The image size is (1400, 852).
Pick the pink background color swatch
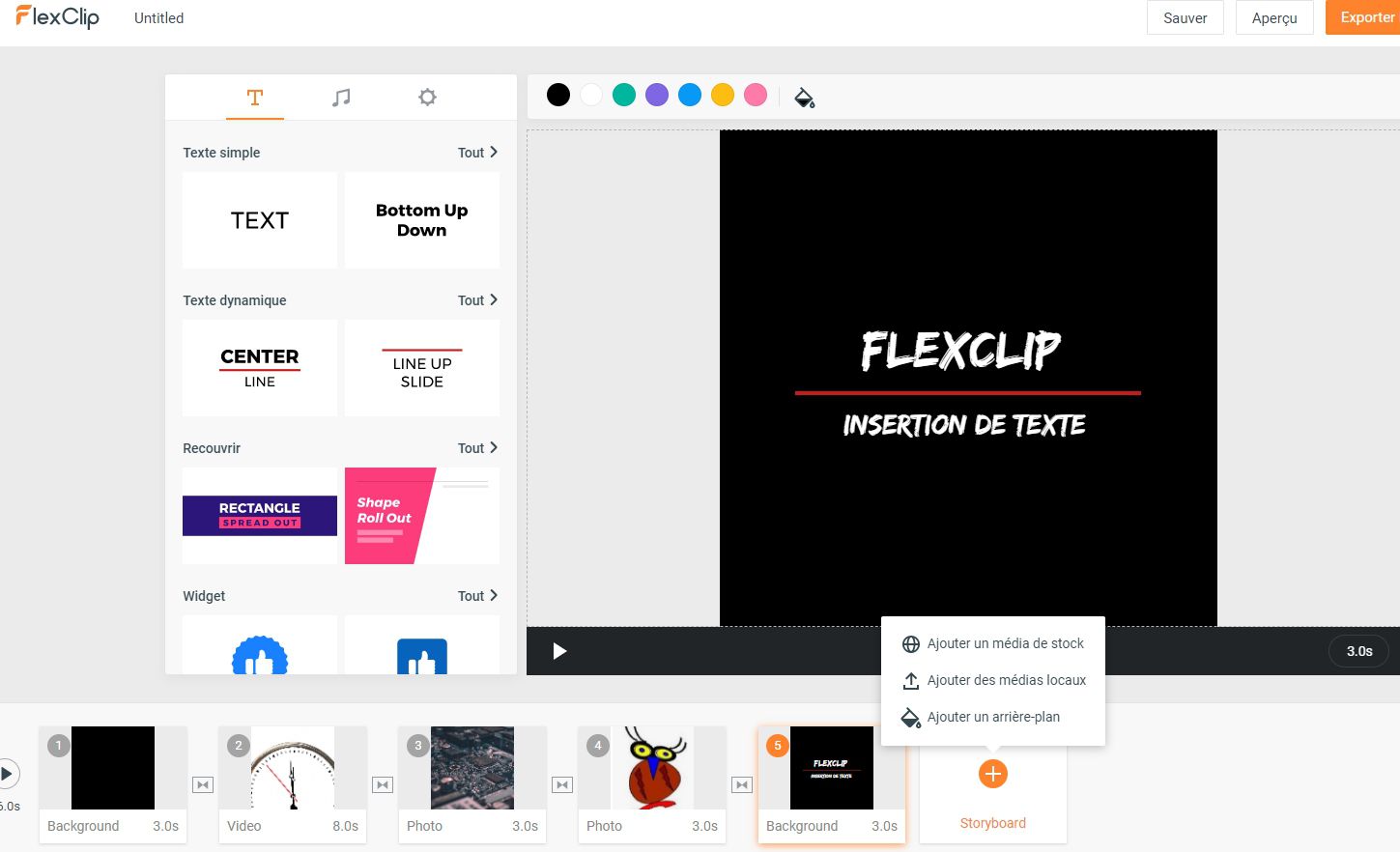[x=756, y=95]
